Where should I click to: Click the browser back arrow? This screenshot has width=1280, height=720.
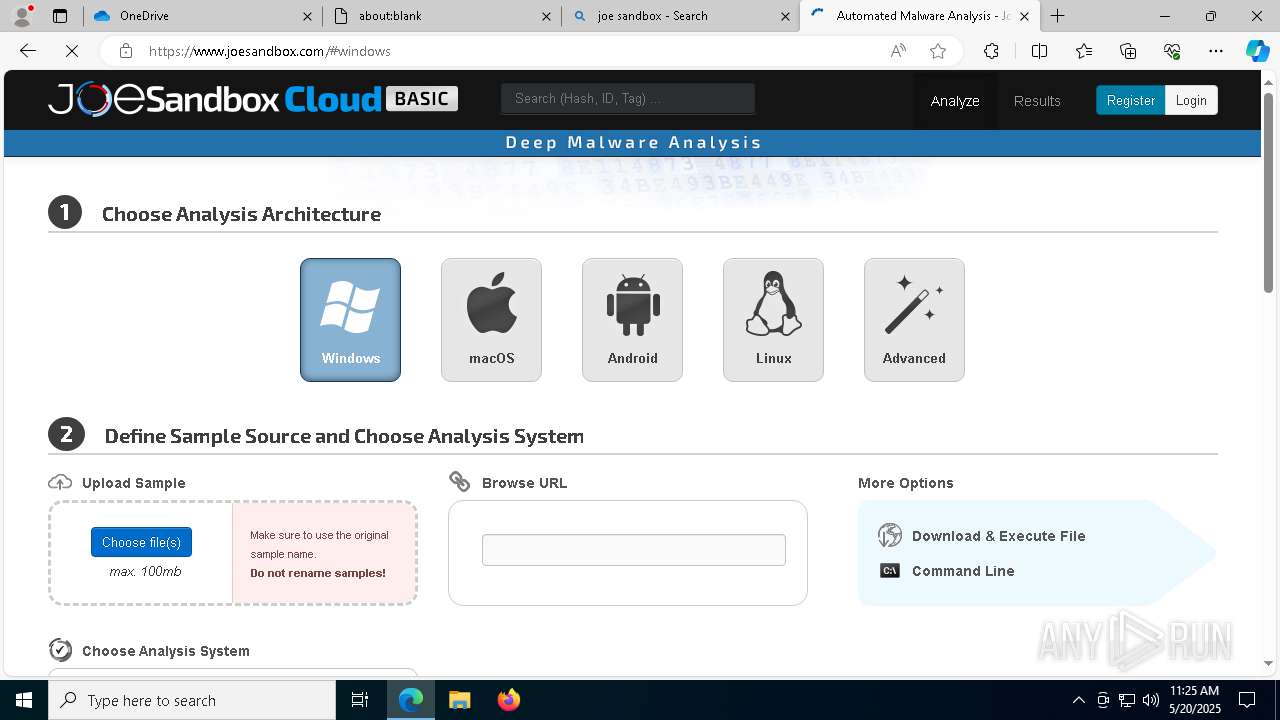28,51
